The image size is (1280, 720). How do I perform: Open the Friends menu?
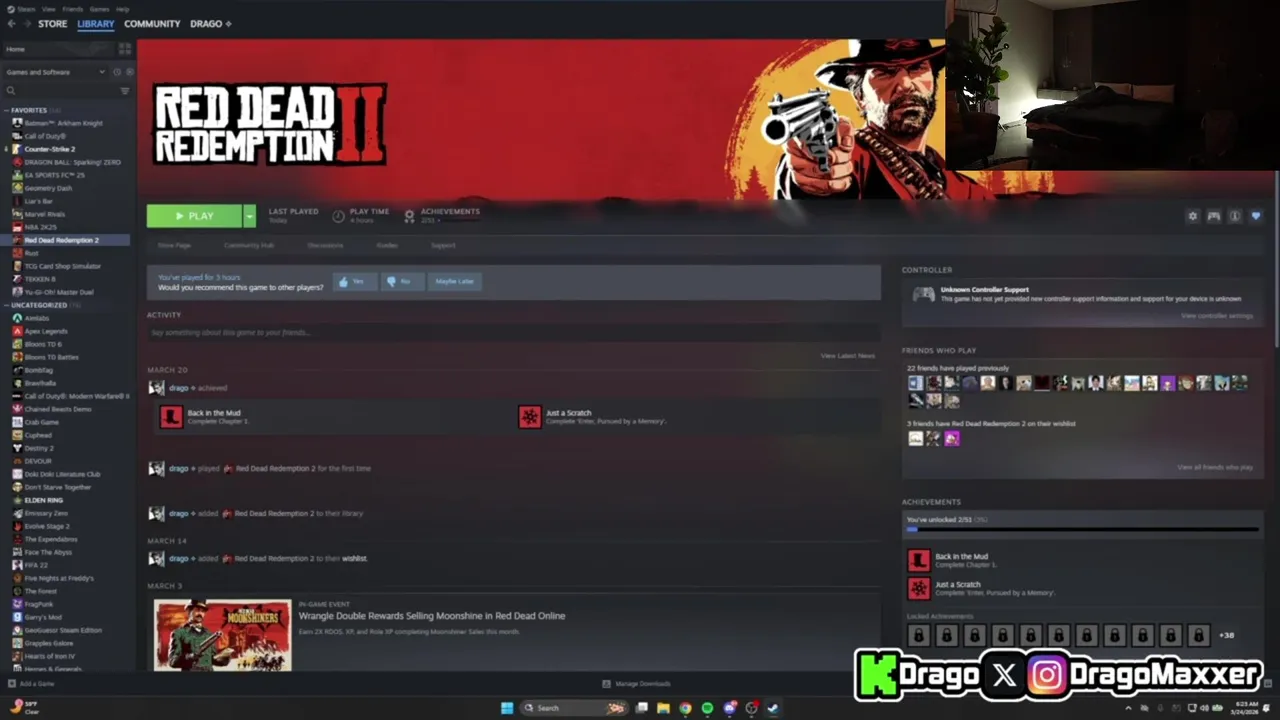pos(73,9)
